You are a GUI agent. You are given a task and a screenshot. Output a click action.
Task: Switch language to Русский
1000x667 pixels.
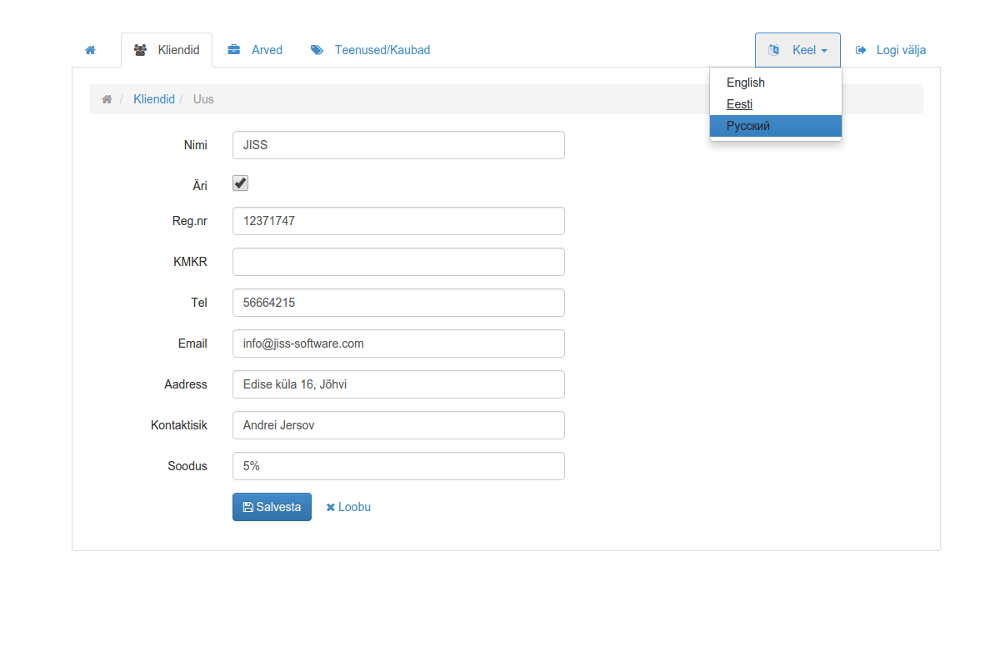click(748, 126)
